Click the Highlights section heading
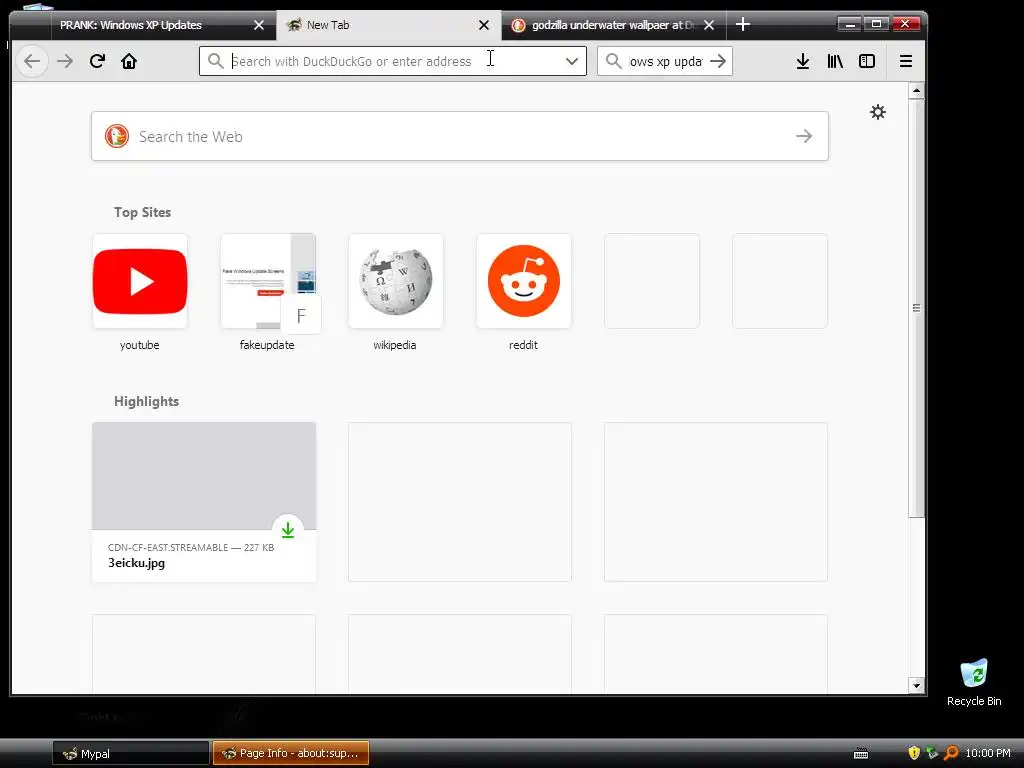Screen dimensions: 1024x768 [146, 402]
